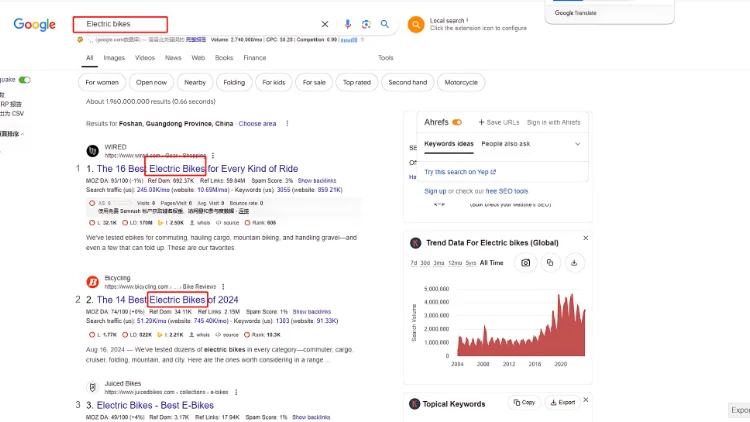Screen dimensions: 750x422
Task: Switch to the Books tab
Action: coord(224,58)
